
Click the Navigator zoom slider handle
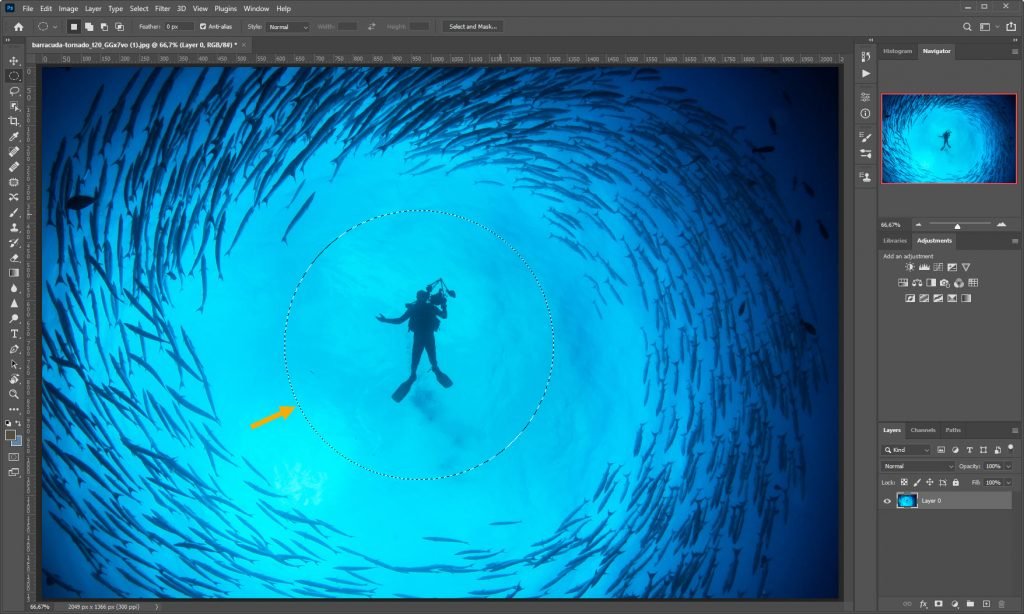[x=957, y=226]
